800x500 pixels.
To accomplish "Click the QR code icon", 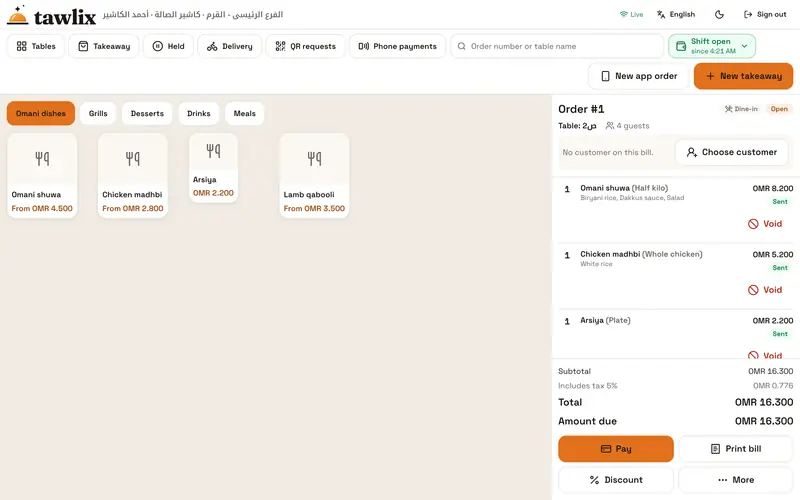I will tap(280, 46).
